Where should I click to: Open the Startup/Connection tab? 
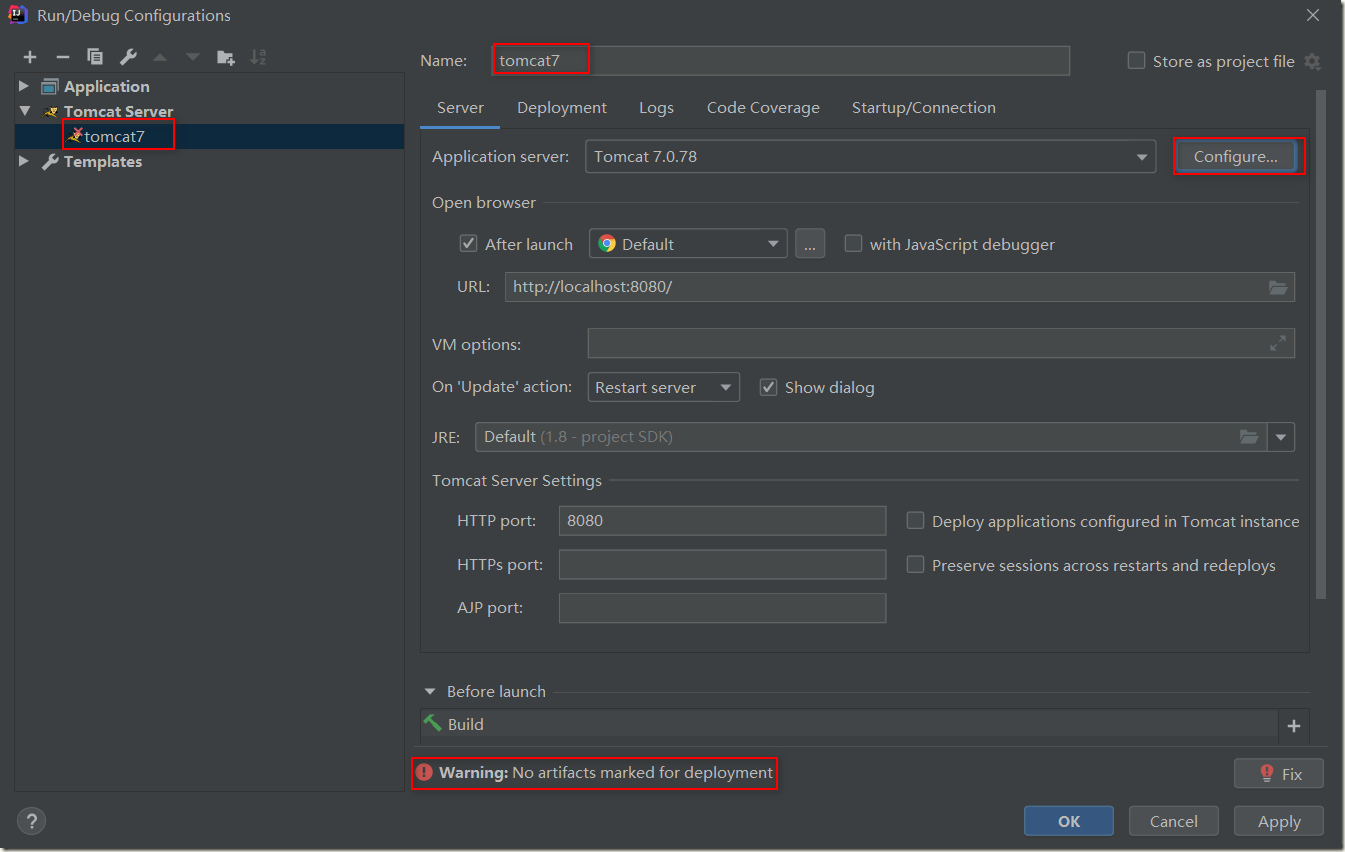coord(924,108)
